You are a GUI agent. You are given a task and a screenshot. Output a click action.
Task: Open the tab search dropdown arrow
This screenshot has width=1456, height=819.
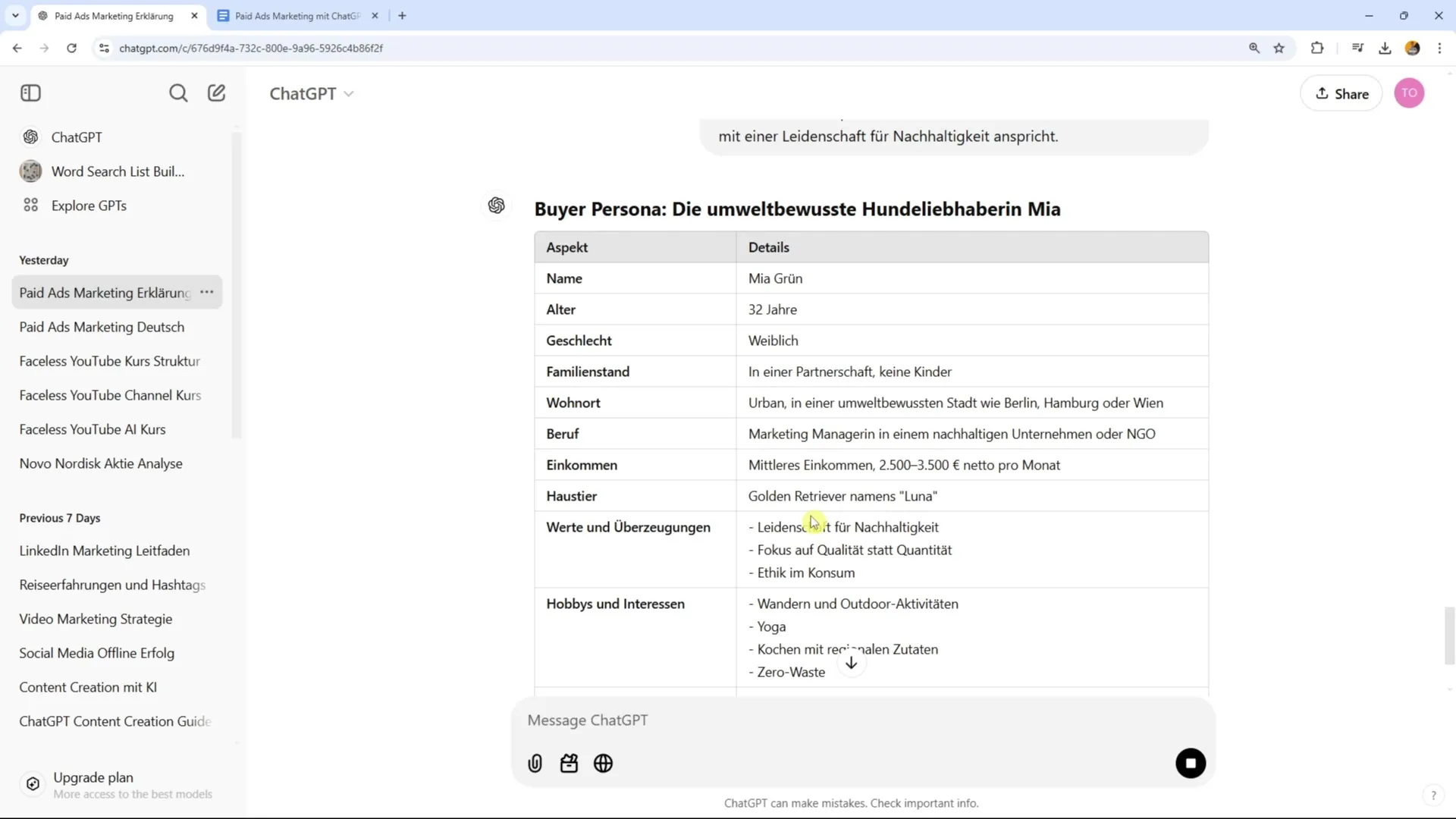(15, 15)
